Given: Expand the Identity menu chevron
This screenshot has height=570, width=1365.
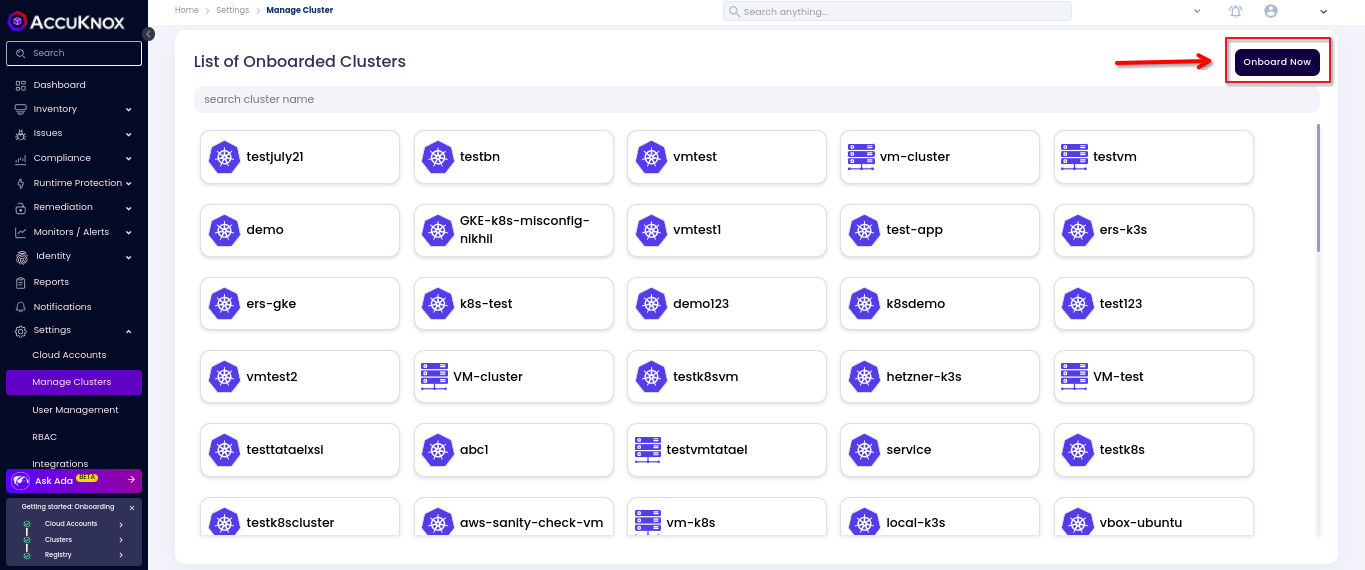Looking at the screenshot, I should click(129, 257).
